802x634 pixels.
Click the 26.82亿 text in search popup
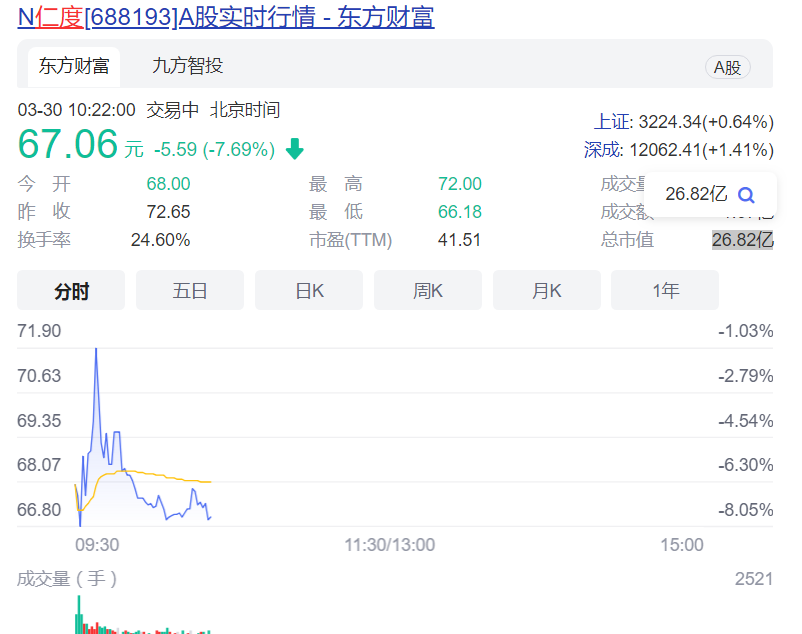[695, 195]
